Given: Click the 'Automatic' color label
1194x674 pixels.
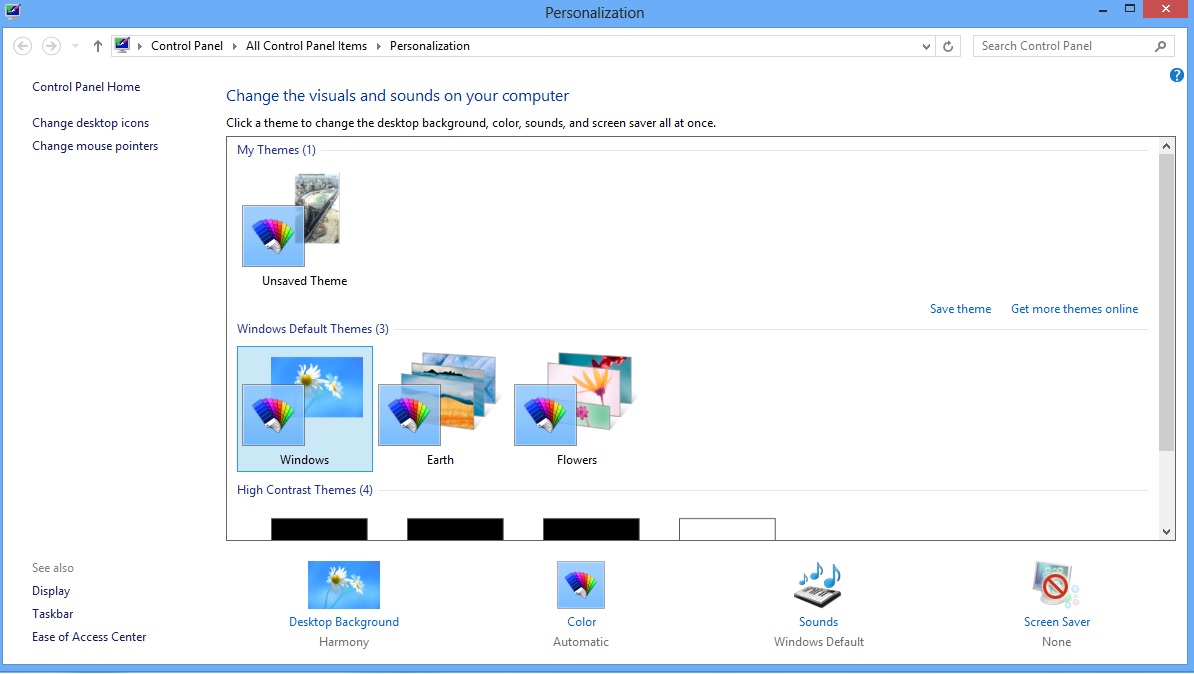Looking at the screenshot, I should pos(581,642).
